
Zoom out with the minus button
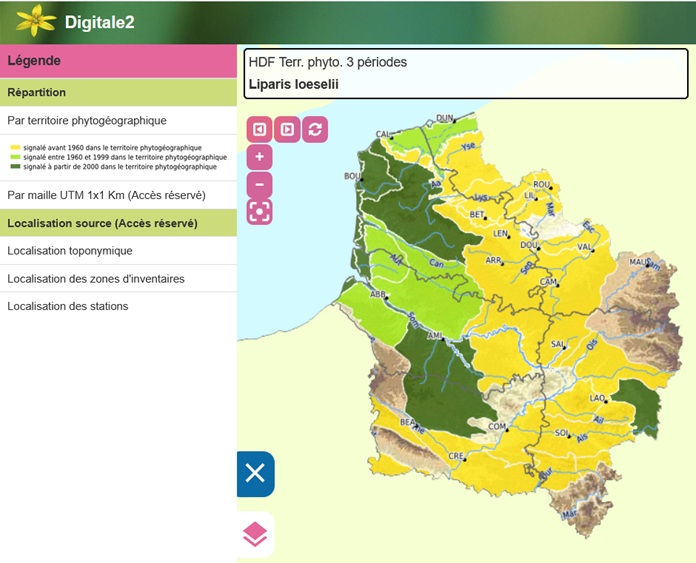point(259,184)
